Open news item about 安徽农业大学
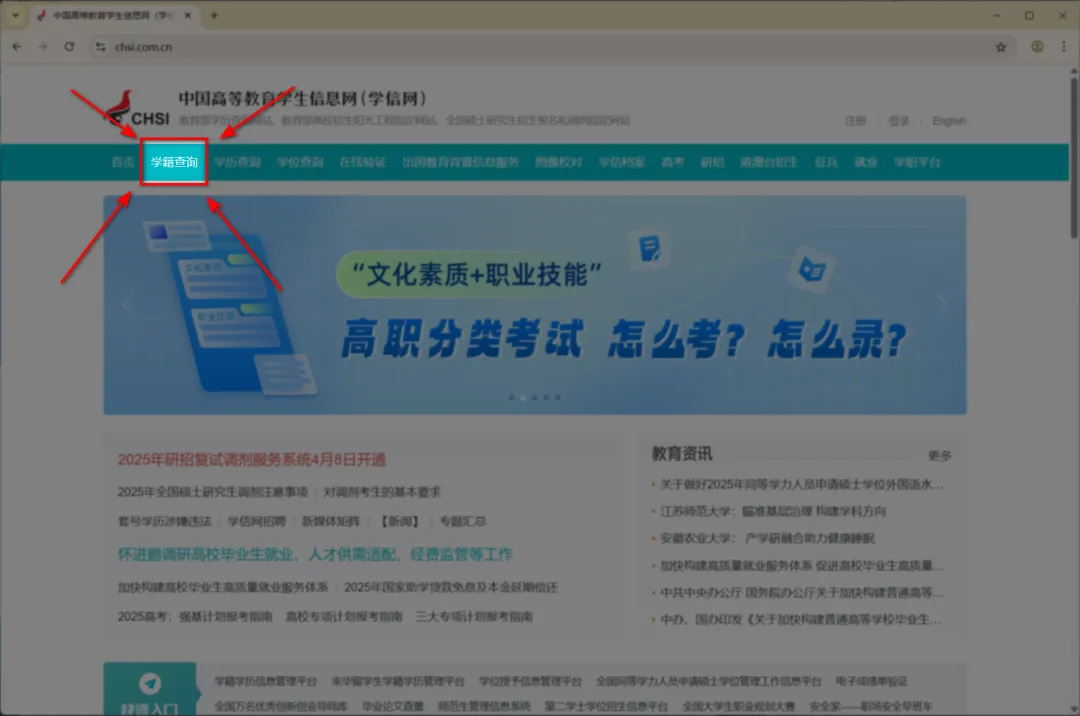 point(767,538)
